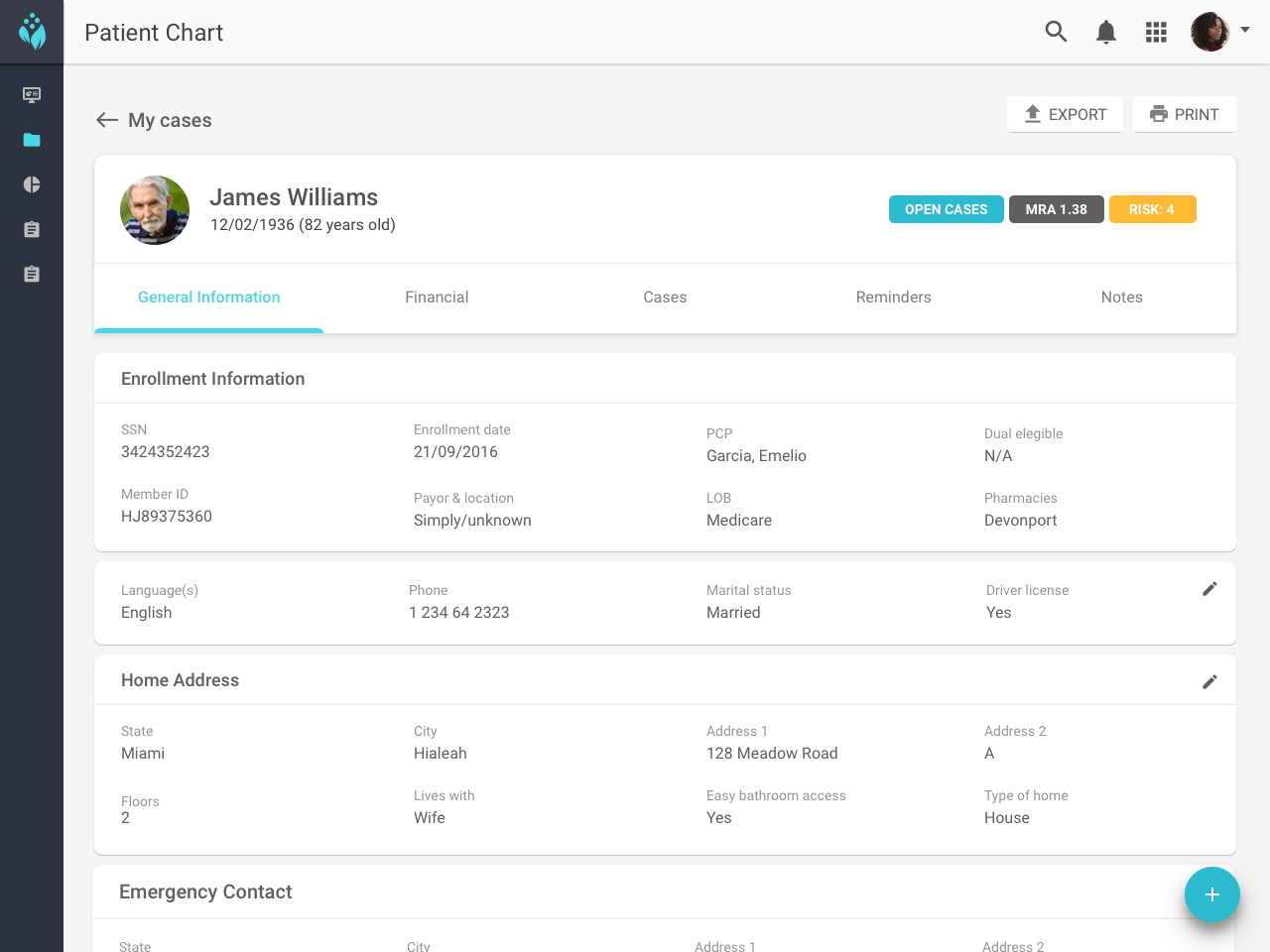Open the notifications bell
This screenshot has height=952, width=1270.
click(x=1106, y=32)
